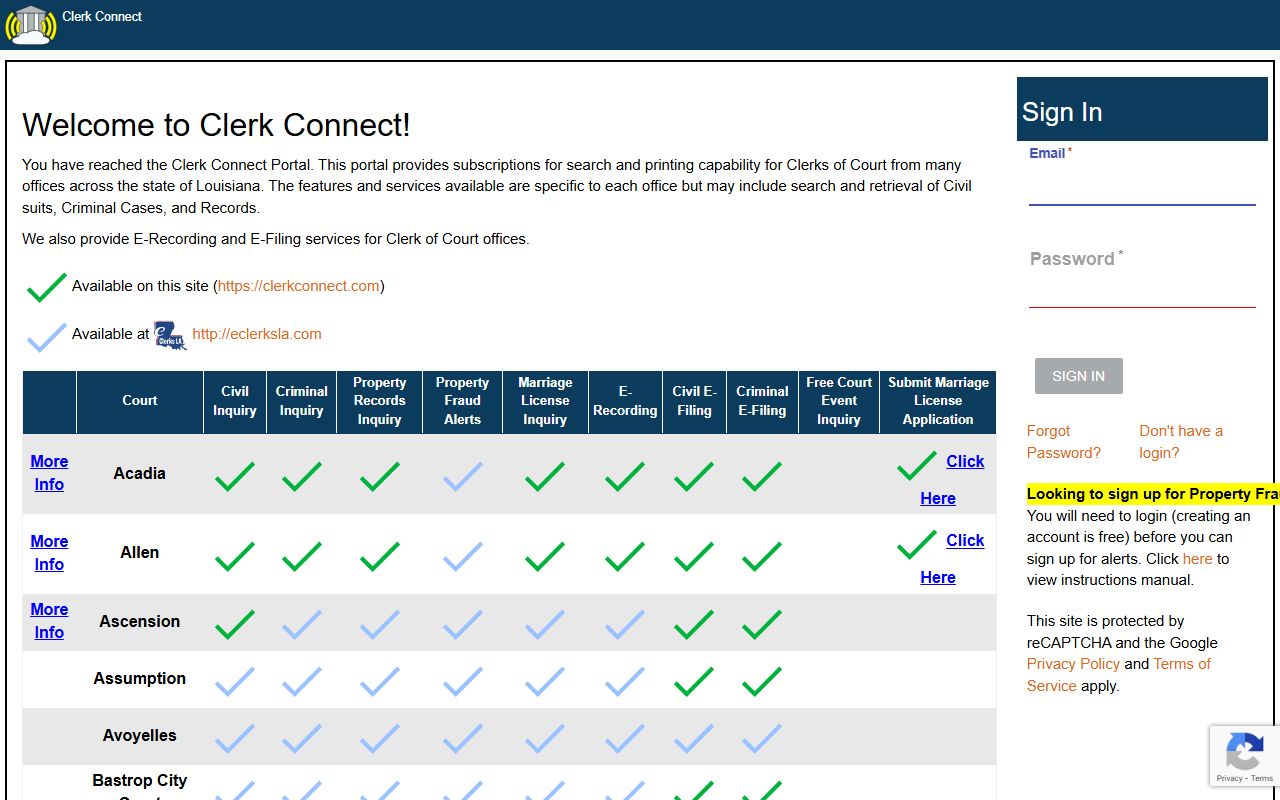Click Ascension's Property Records Inquiry blue checkmark
This screenshot has width=1280, height=800.
click(380, 625)
